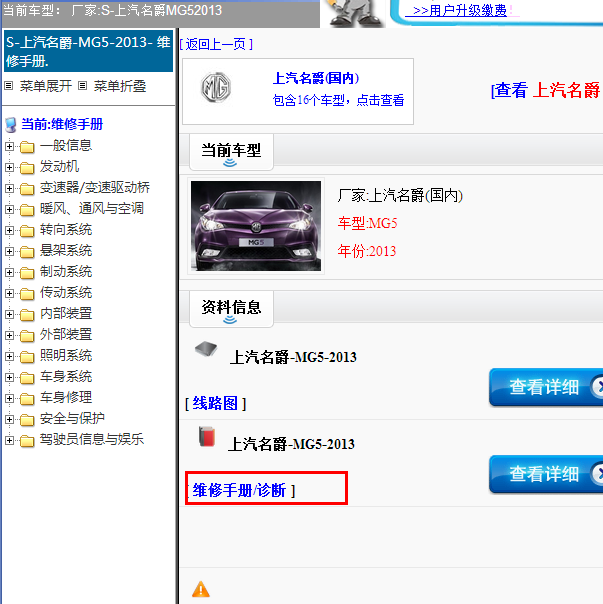The image size is (603, 604).
Task: Expand the 暖风、通风与空调 tree node
Action: (x=9, y=210)
